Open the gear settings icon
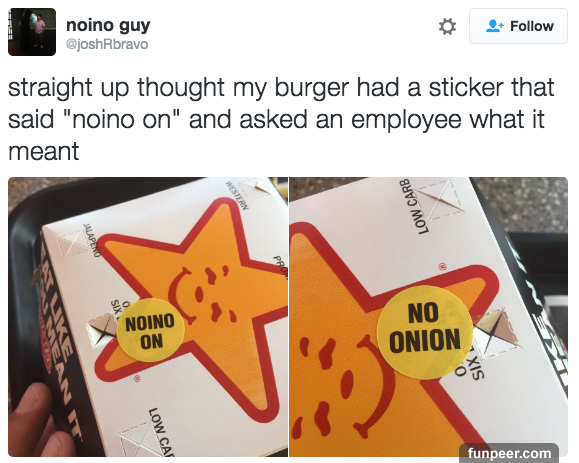This screenshot has height=463, width=579. (447, 27)
